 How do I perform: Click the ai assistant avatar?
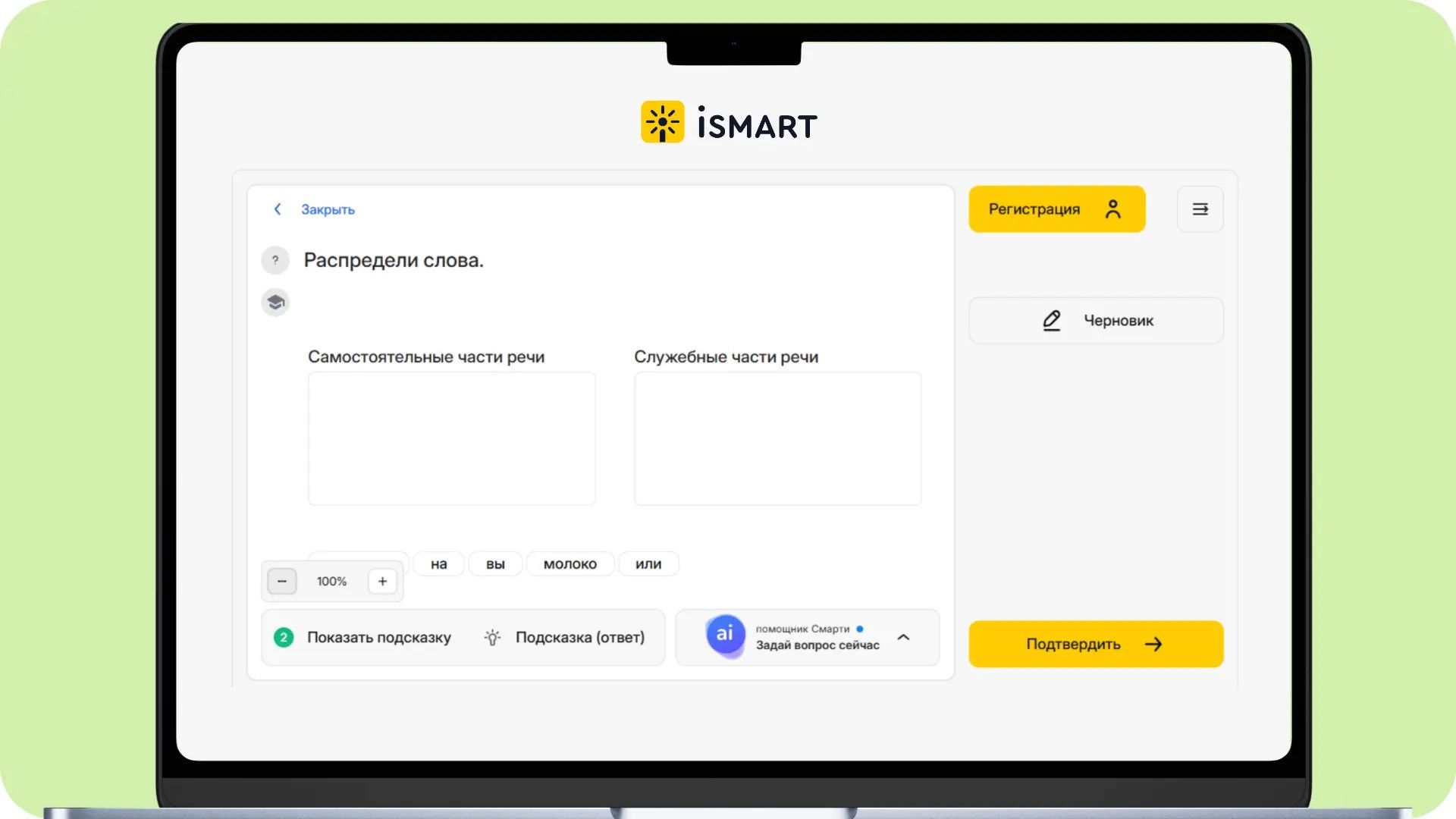tap(725, 635)
